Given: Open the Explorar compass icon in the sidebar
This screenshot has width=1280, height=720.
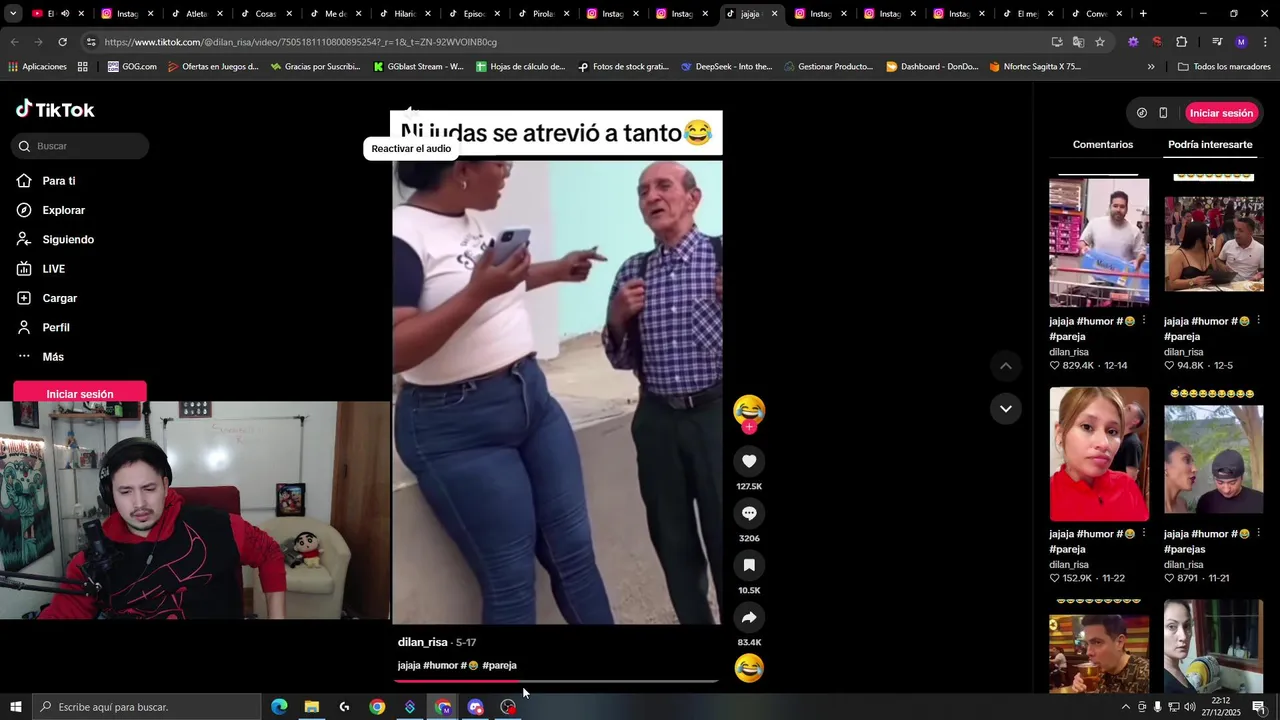Looking at the screenshot, I should (x=24, y=210).
